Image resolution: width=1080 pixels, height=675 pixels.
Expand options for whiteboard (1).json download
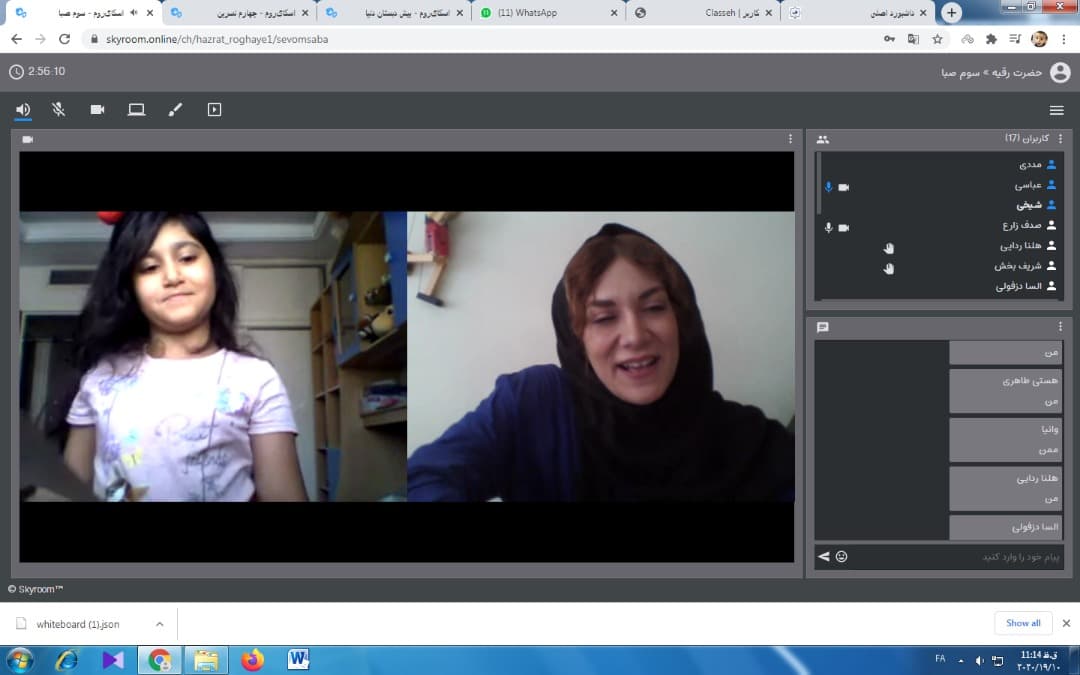click(x=159, y=624)
